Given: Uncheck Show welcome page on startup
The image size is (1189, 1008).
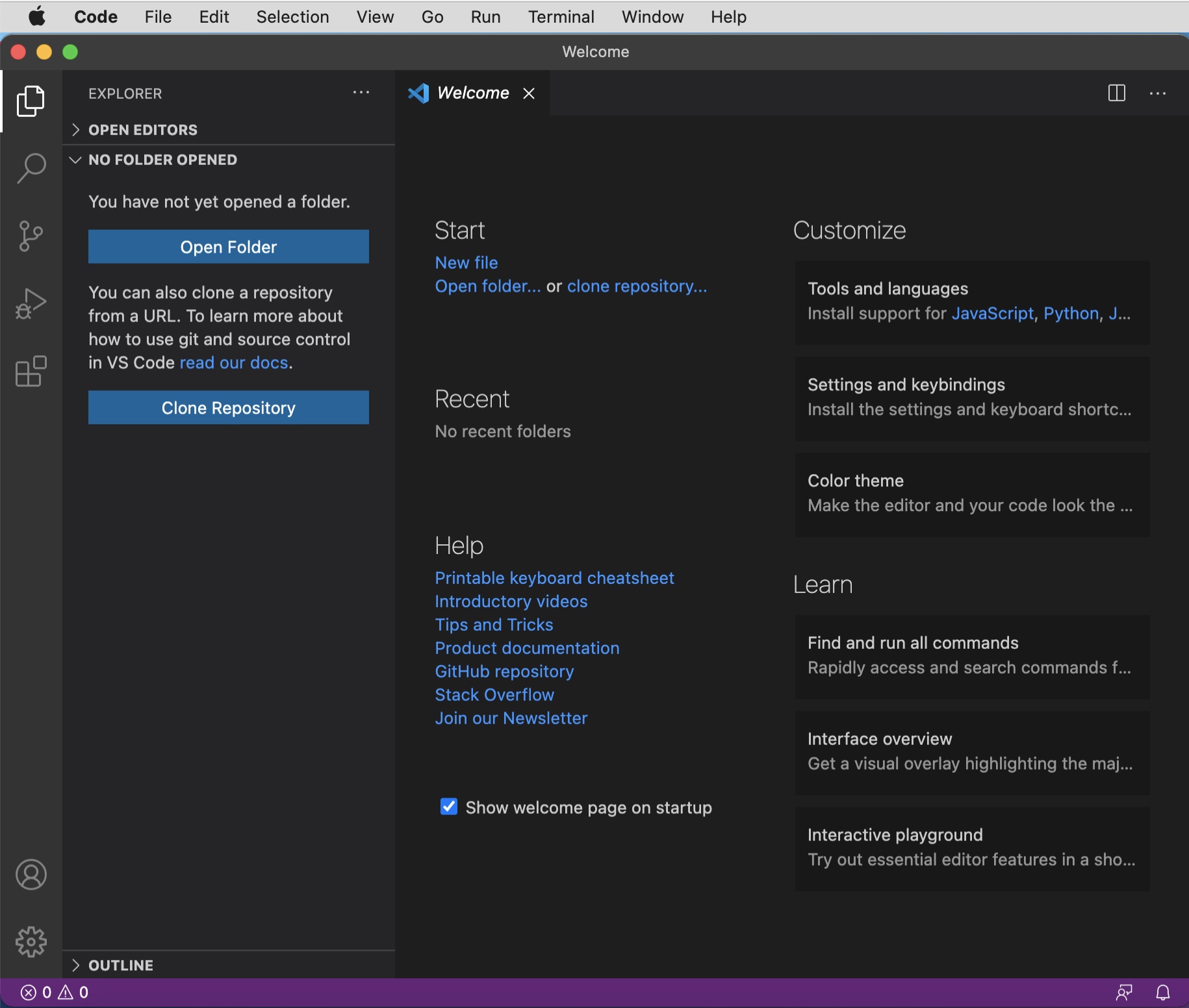Looking at the screenshot, I should [x=448, y=807].
